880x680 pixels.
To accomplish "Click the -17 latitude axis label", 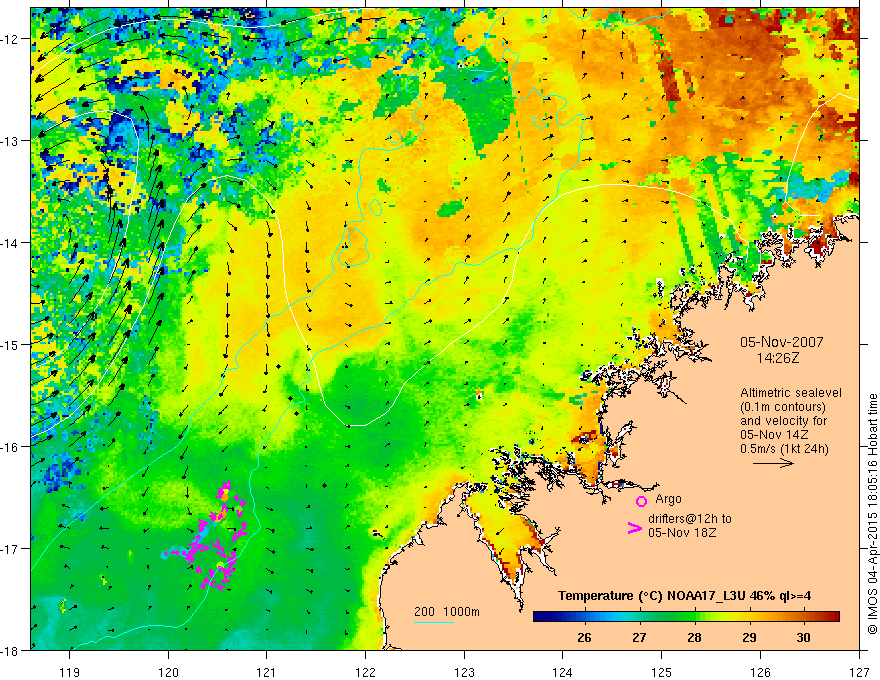I will click(10, 548).
